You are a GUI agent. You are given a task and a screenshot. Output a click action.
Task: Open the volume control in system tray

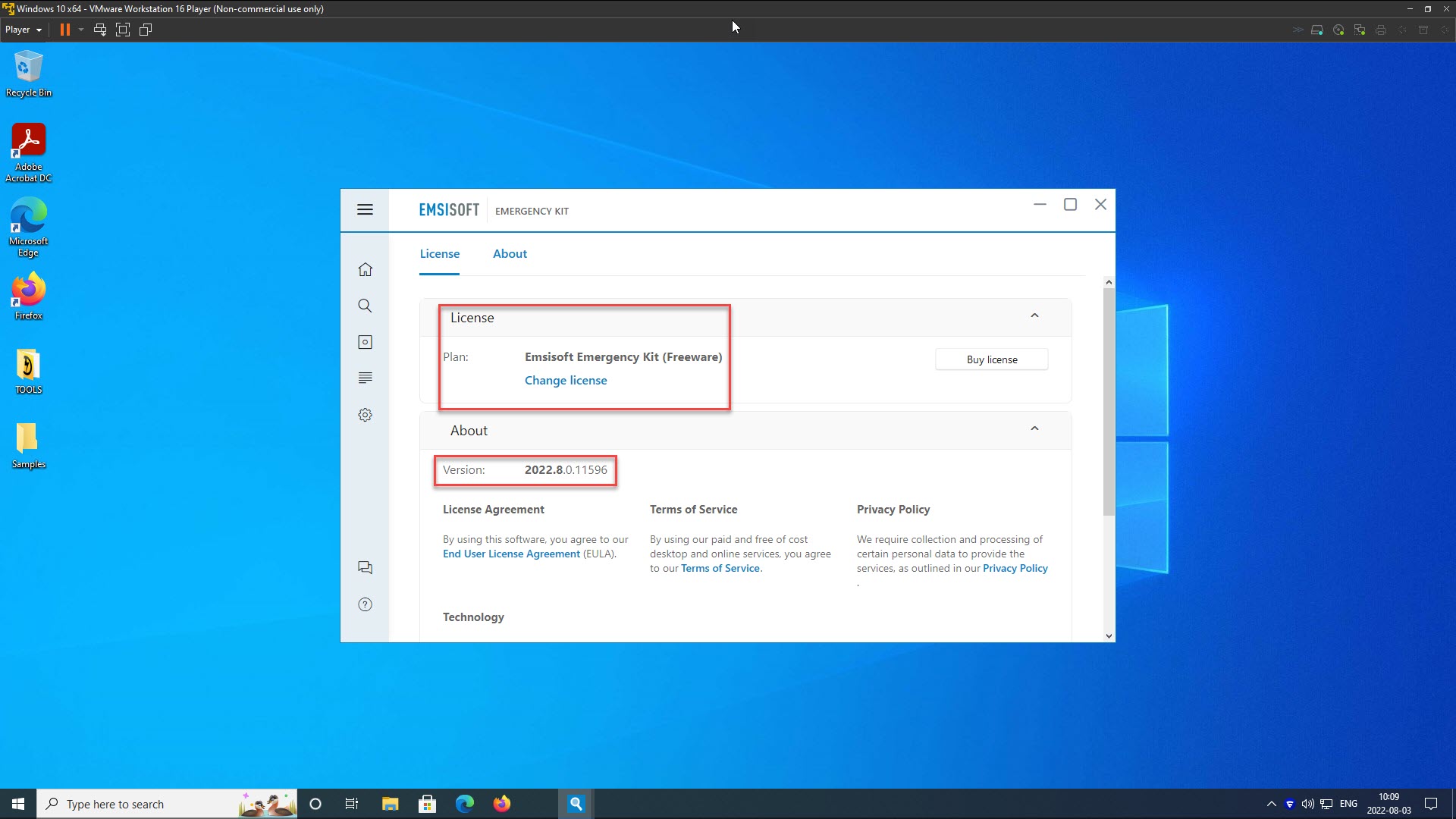tap(1308, 804)
